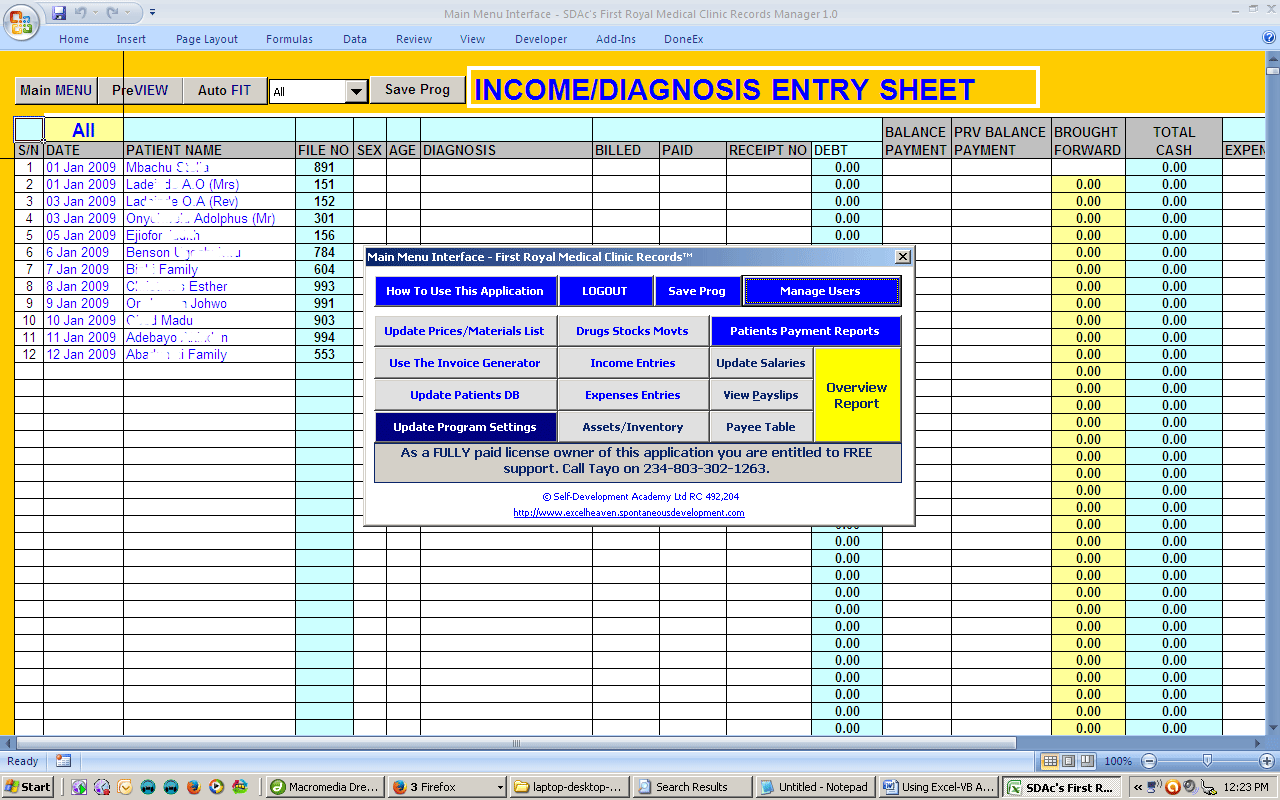Launch Use The Invoice Generator
This screenshot has width=1280, height=800.
point(465,363)
